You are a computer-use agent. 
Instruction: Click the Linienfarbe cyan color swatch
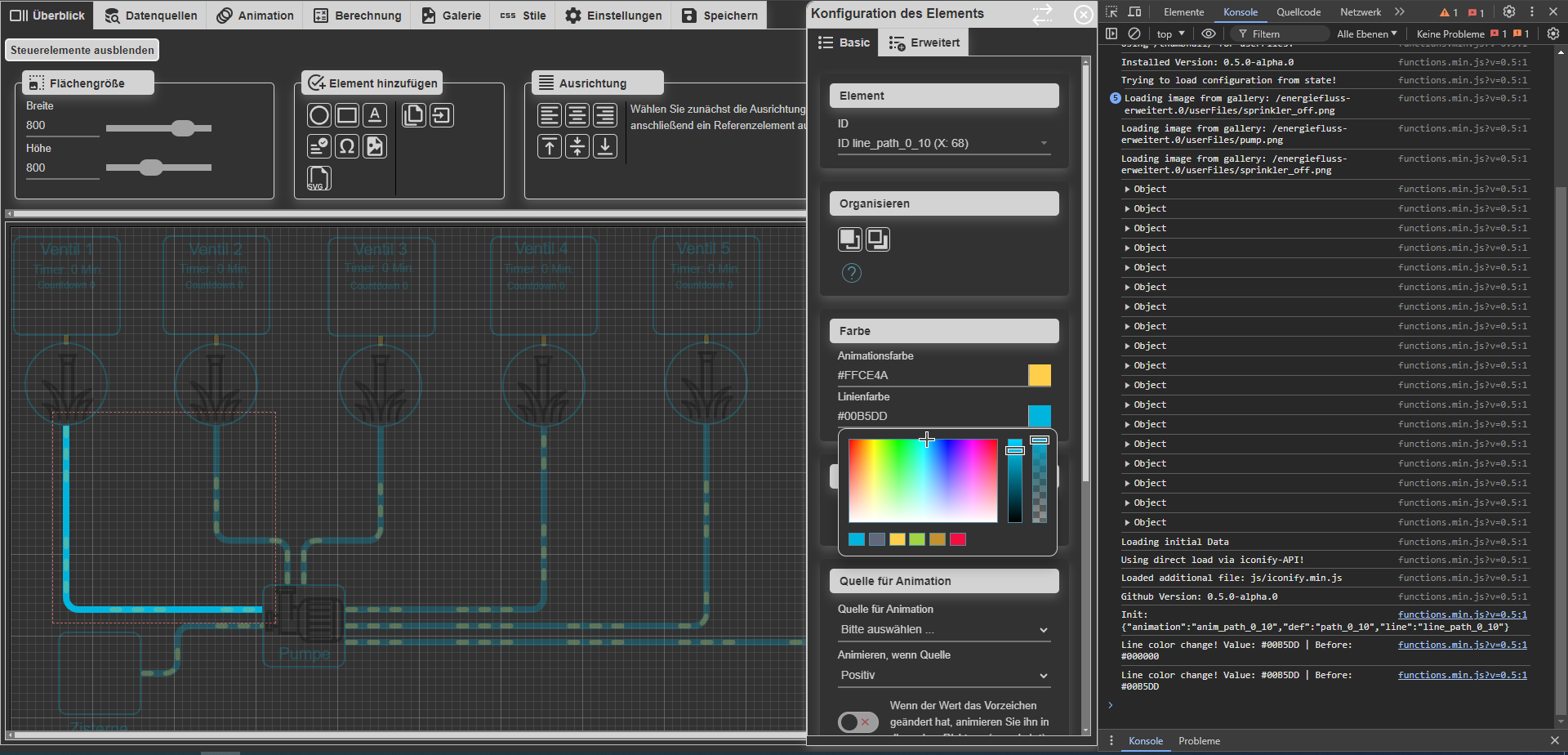pos(1040,416)
